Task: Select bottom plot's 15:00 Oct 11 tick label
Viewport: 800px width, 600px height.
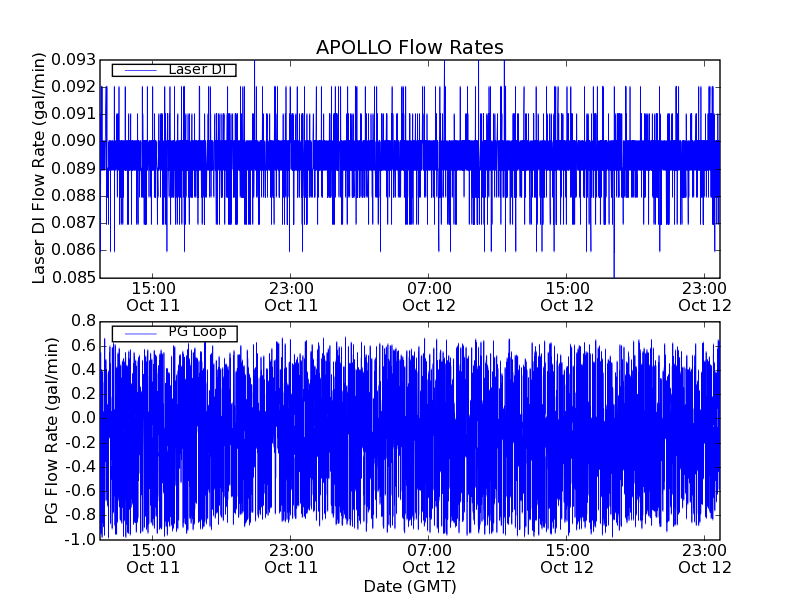Action: click(x=153, y=558)
